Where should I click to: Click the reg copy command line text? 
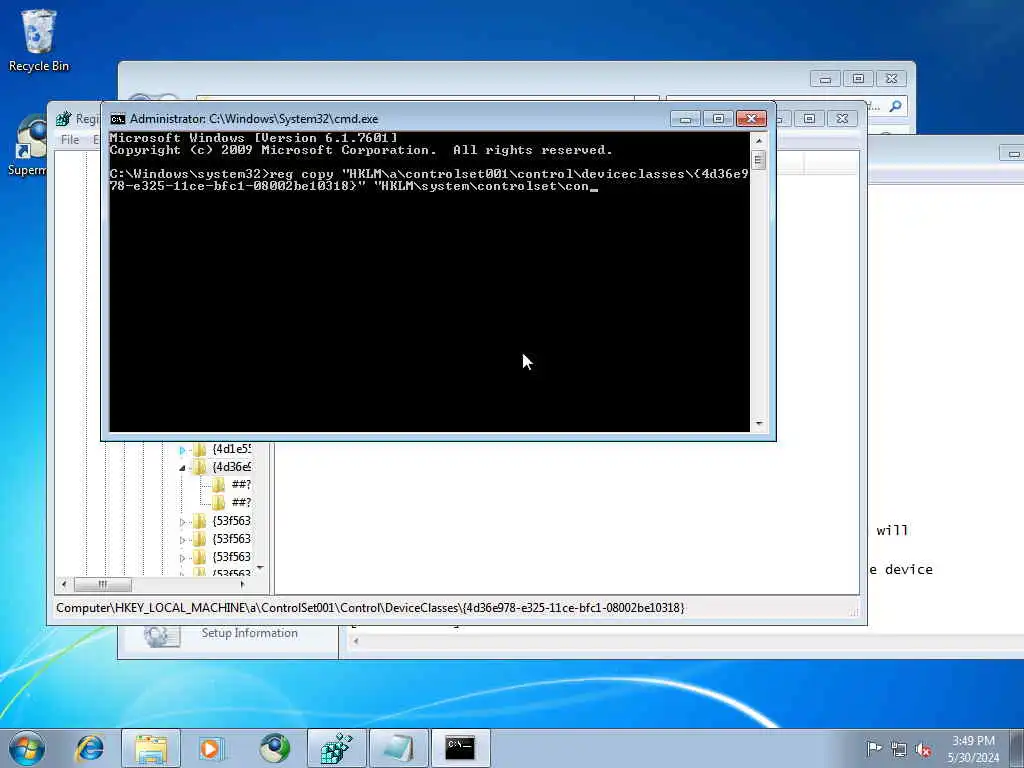tap(429, 180)
